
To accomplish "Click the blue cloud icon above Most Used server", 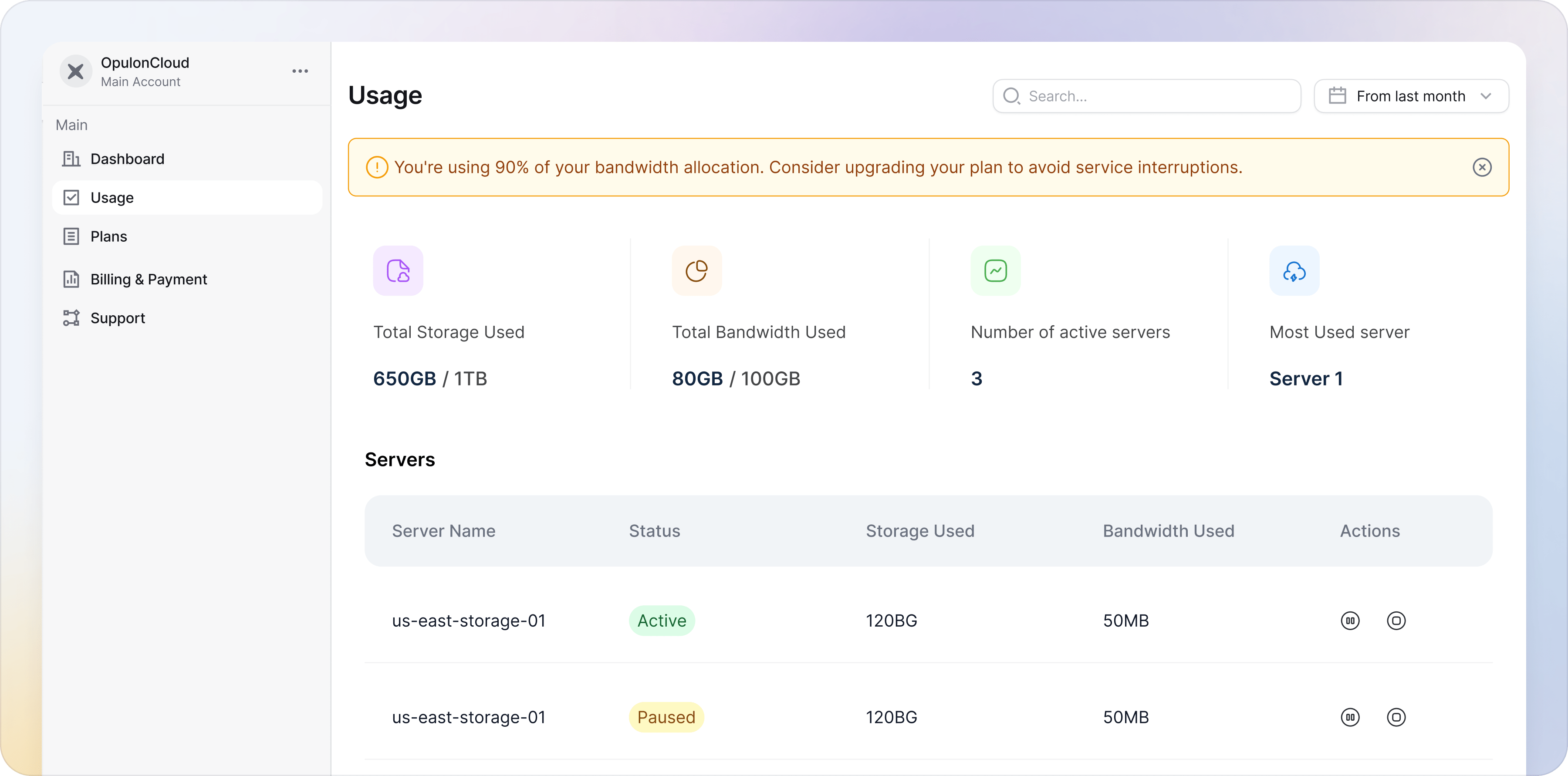I will 1294,271.
